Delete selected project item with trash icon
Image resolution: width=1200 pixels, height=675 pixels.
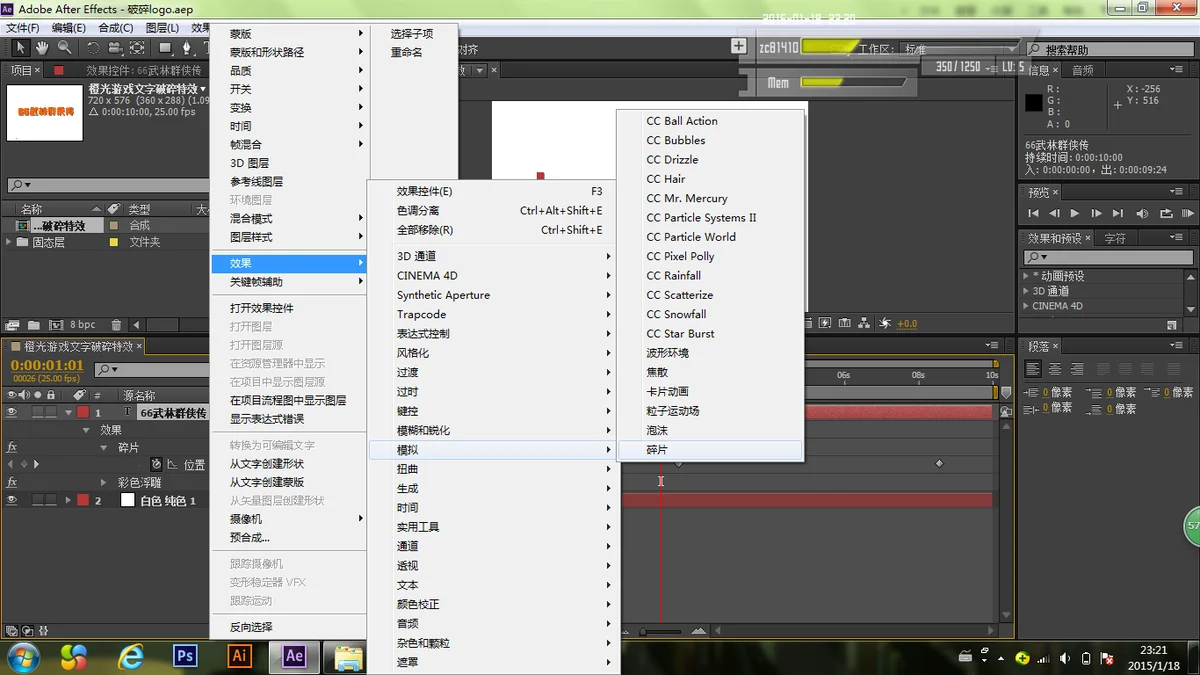[116, 325]
